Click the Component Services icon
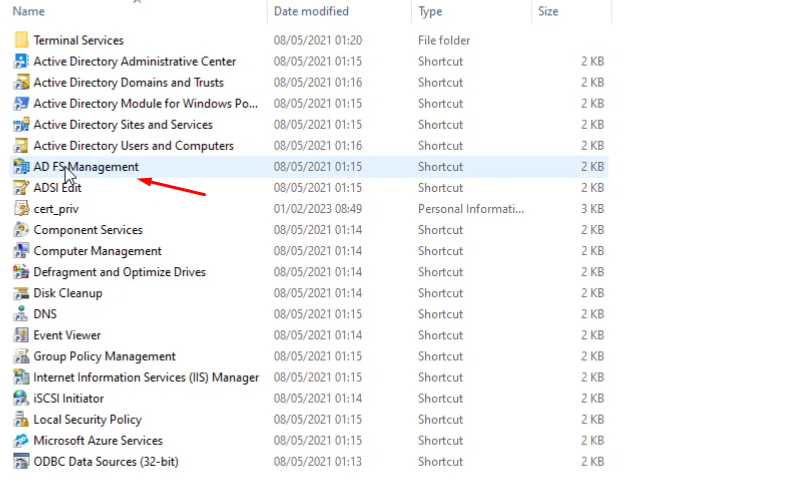 (x=21, y=230)
